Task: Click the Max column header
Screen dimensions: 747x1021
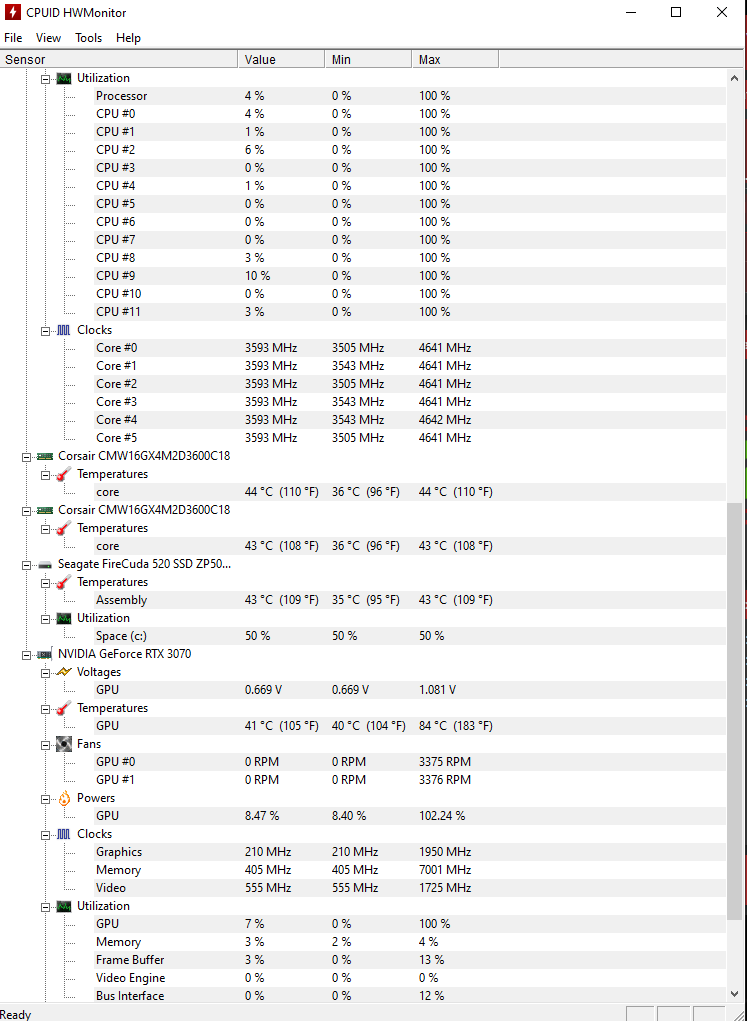Action: coord(455,60)
